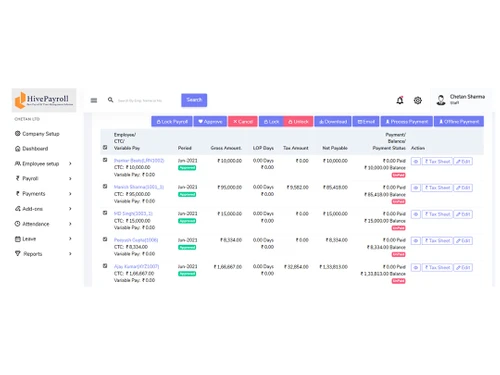Uncheck the Ajay Kumar row checkbox
Image resolution: width=500 pixels, height=375 pixels.
click(105, 266)
